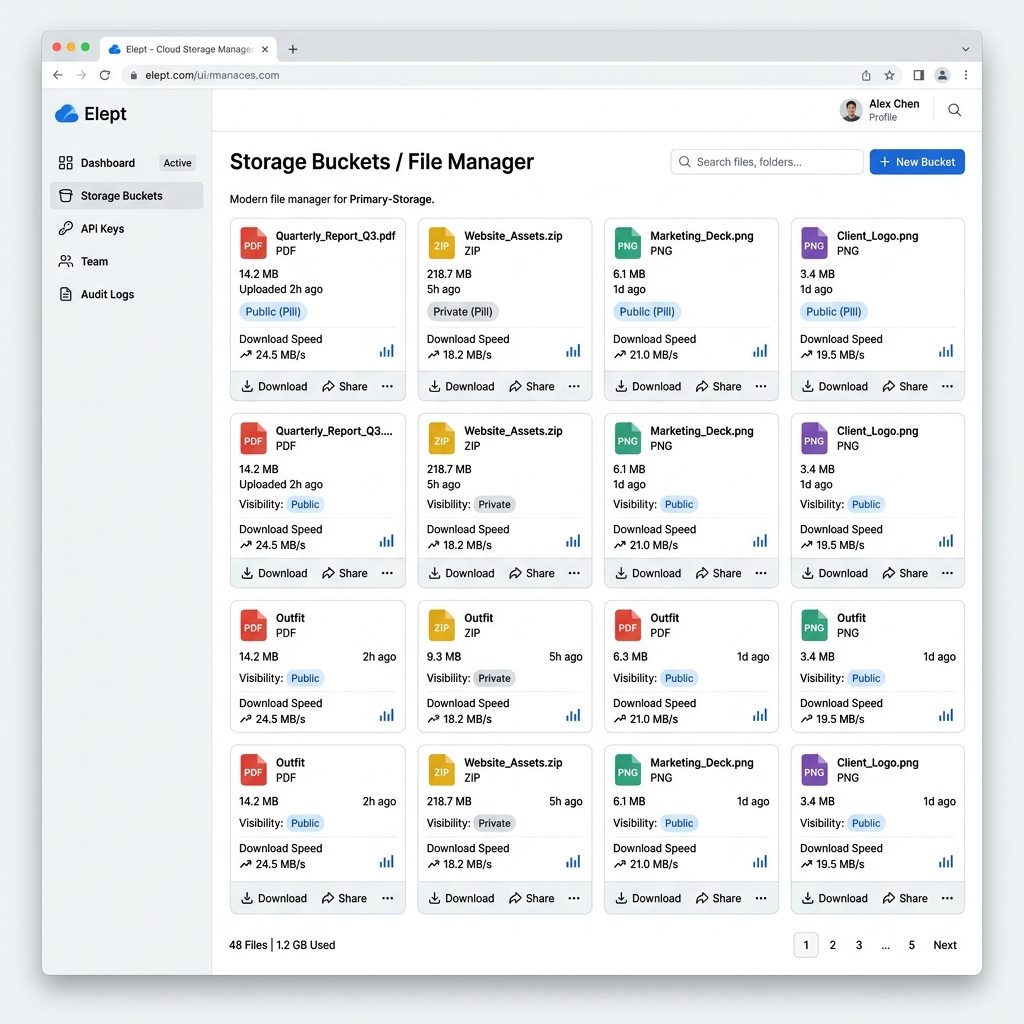Go to page 2
The height and width of the screenshot is (1024, 1024).
pos(833,945)
